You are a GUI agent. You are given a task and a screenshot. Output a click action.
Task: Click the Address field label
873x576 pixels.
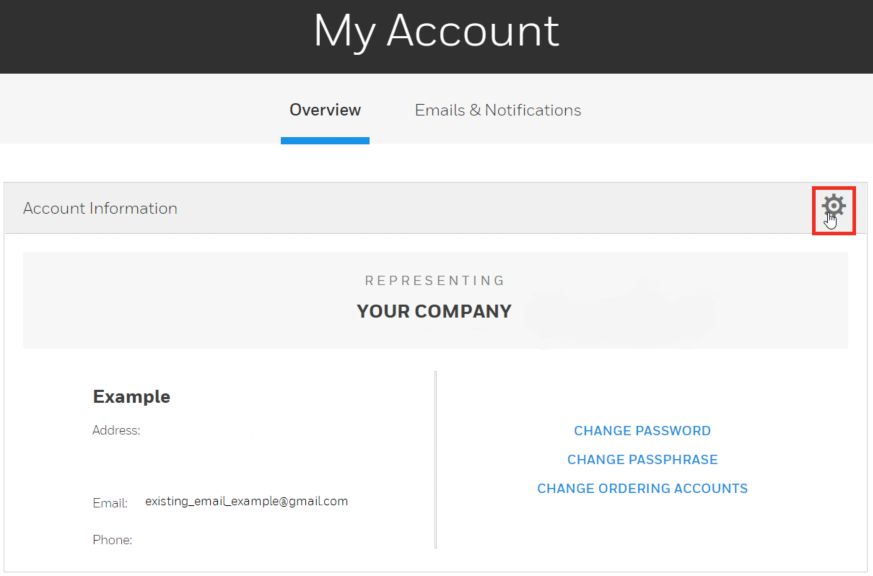coord(115,430)
